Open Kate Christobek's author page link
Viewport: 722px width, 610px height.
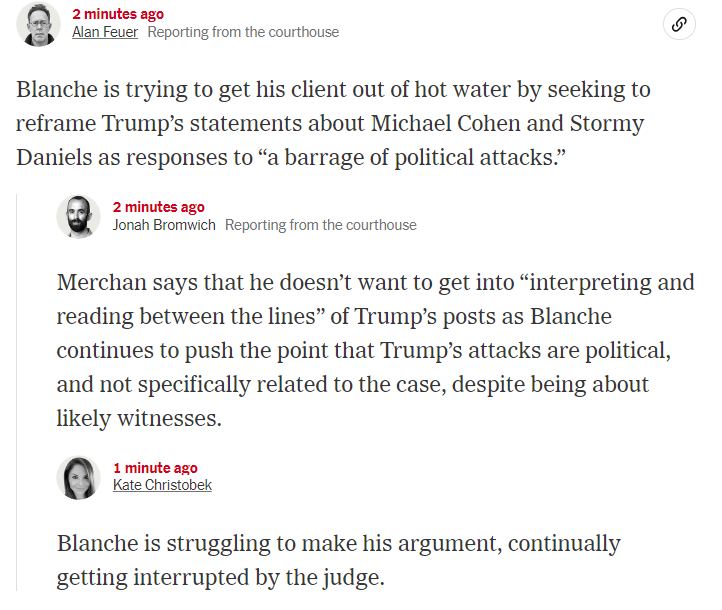[x=162, y=485]
